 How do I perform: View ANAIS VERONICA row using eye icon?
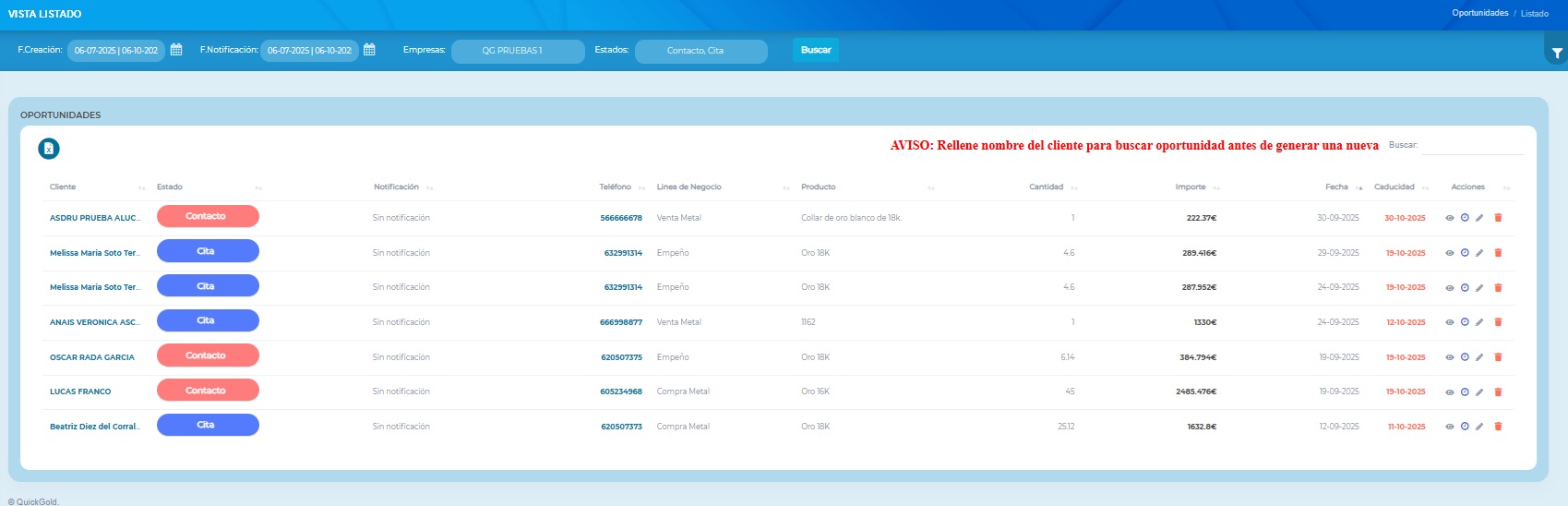(1449, 322)
